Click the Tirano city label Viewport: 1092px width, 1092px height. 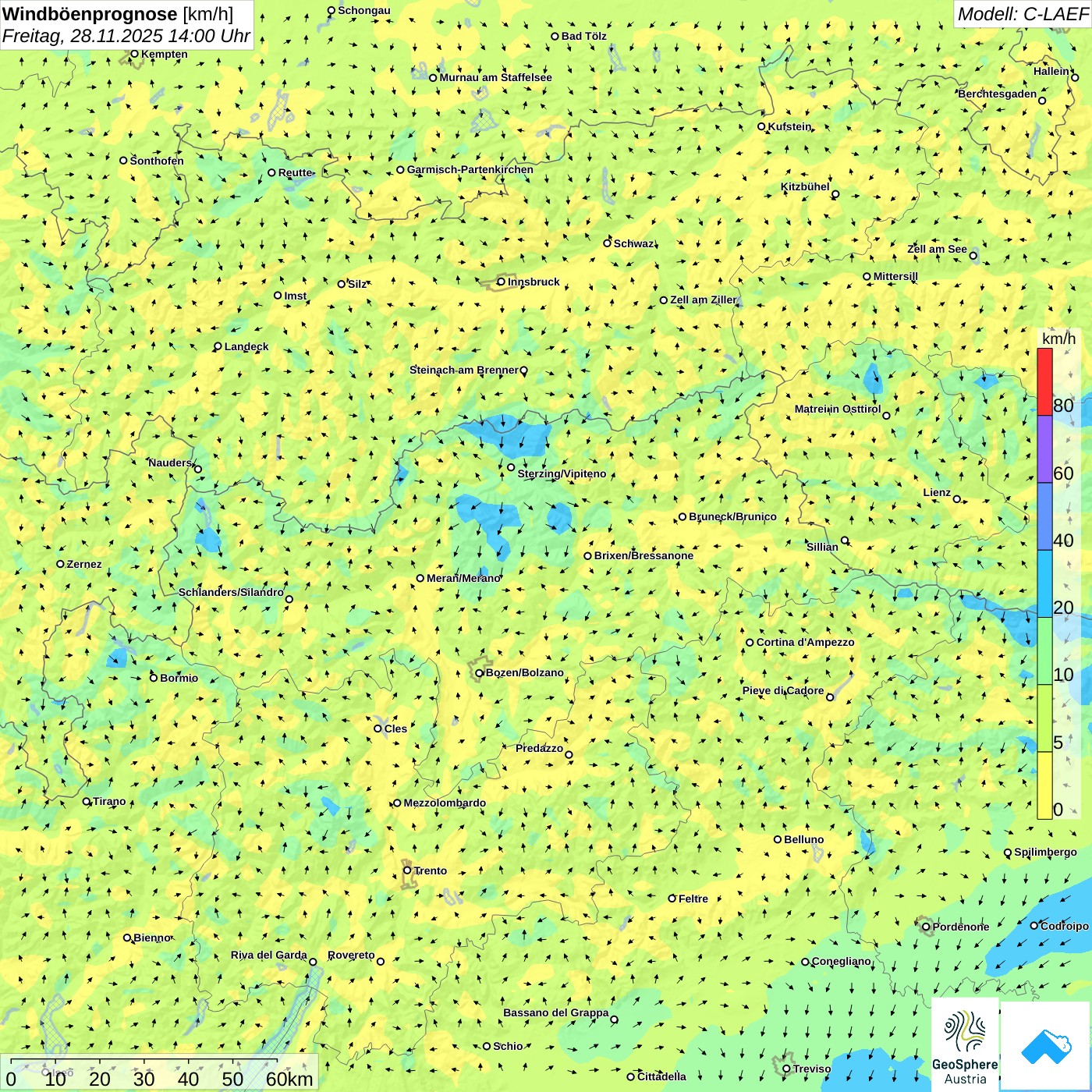pos(109,801)
